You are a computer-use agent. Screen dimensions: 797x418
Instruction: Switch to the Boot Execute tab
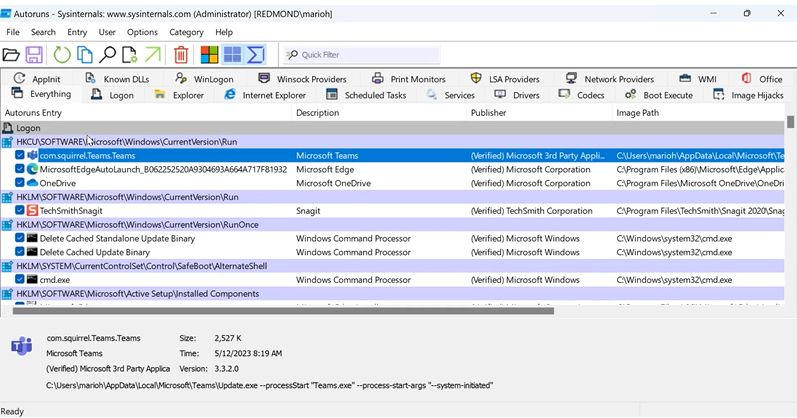[x=659, y=95]
